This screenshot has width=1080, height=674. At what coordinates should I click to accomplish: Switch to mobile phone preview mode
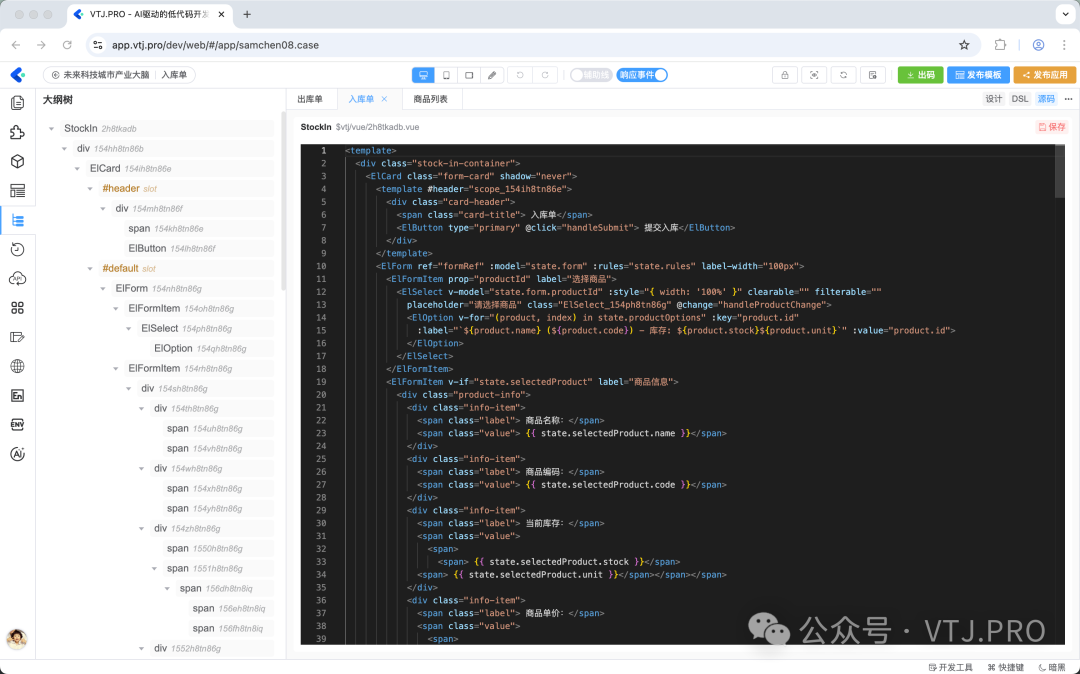446,75
